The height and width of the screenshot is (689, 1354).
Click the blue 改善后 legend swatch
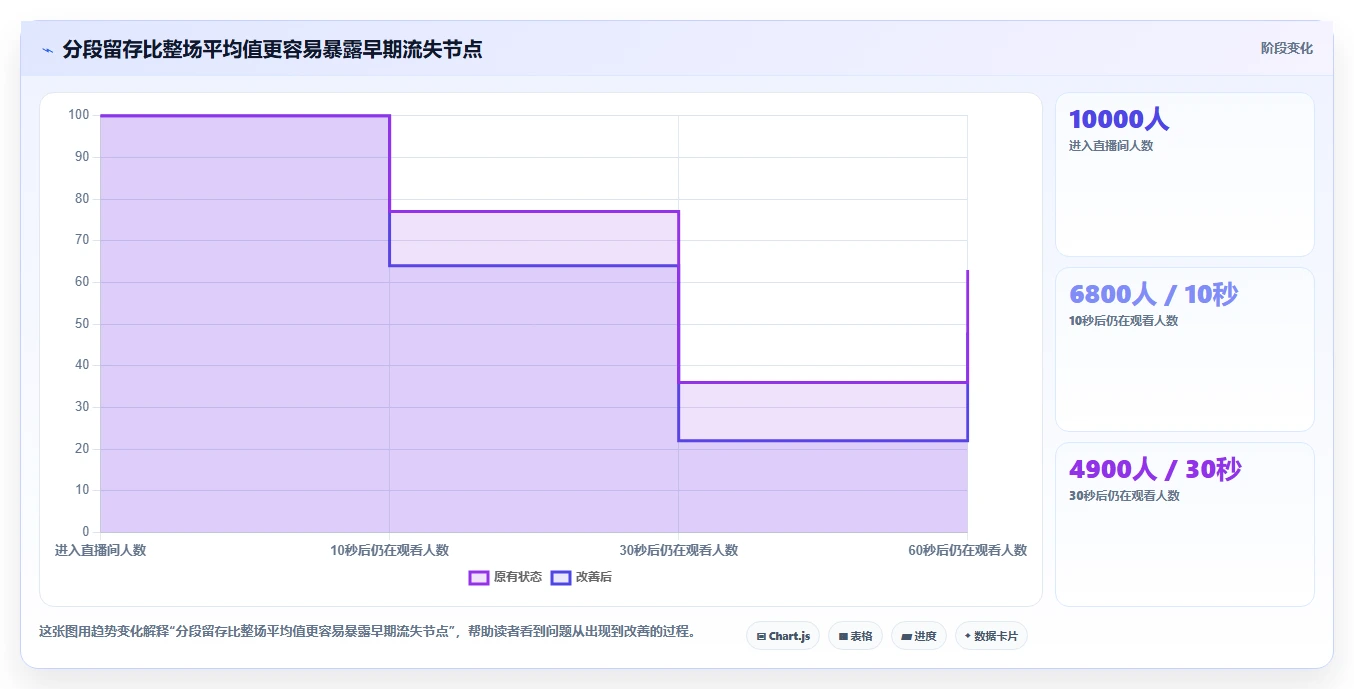pos(561,577)
